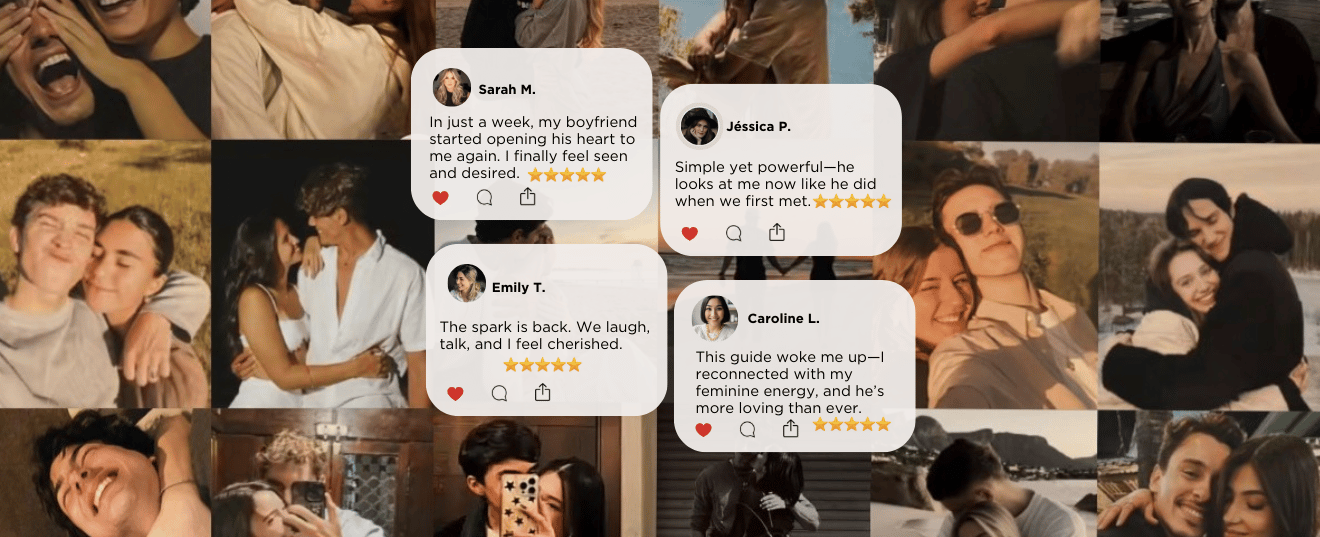Click Emily T.'s avatar photo
This screenshot has width=1320, height=537.
(467, 283)
